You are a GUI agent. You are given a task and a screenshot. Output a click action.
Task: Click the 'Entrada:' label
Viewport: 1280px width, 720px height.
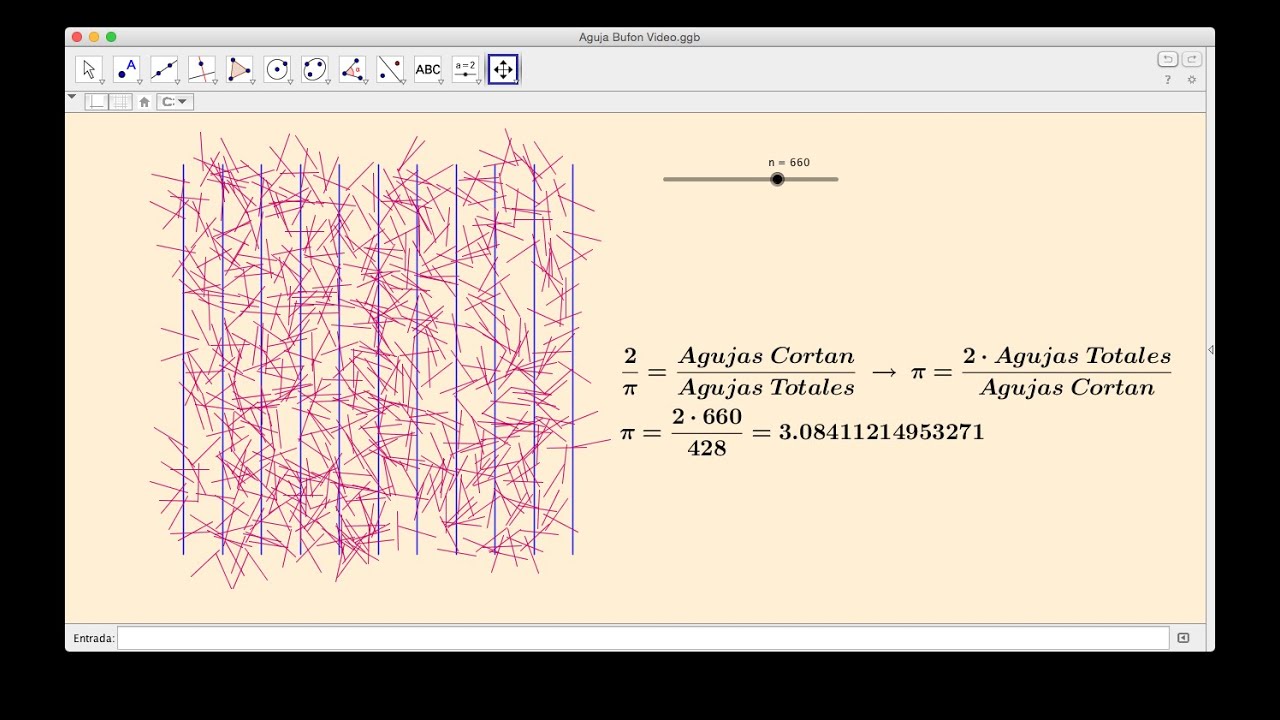[x=94, y=638]
